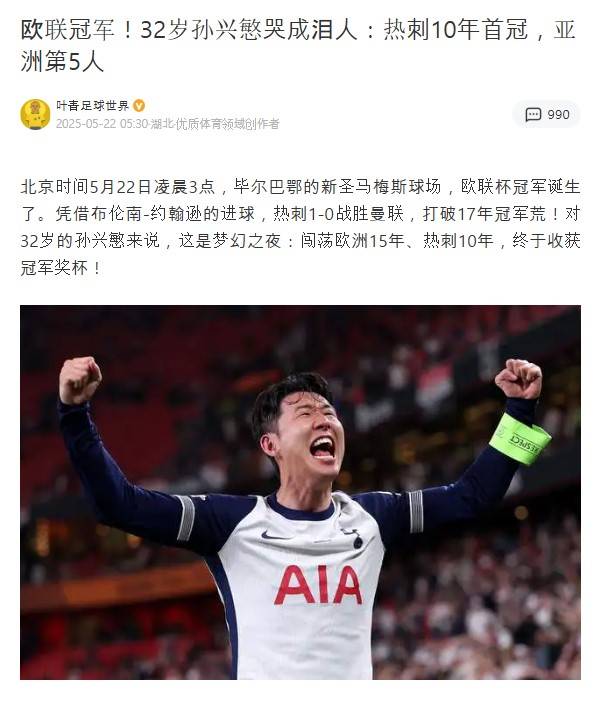Open the celebrating player photo
This screenshot has height=702, width=610.
click(300, 492)
